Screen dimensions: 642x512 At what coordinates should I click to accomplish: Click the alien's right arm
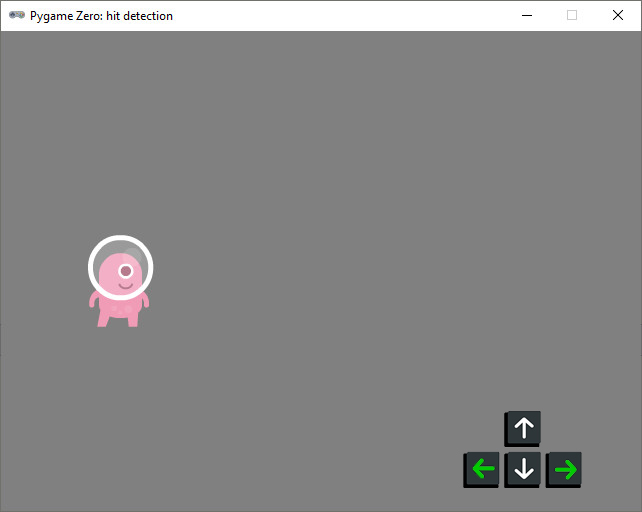tap(145, 300)
